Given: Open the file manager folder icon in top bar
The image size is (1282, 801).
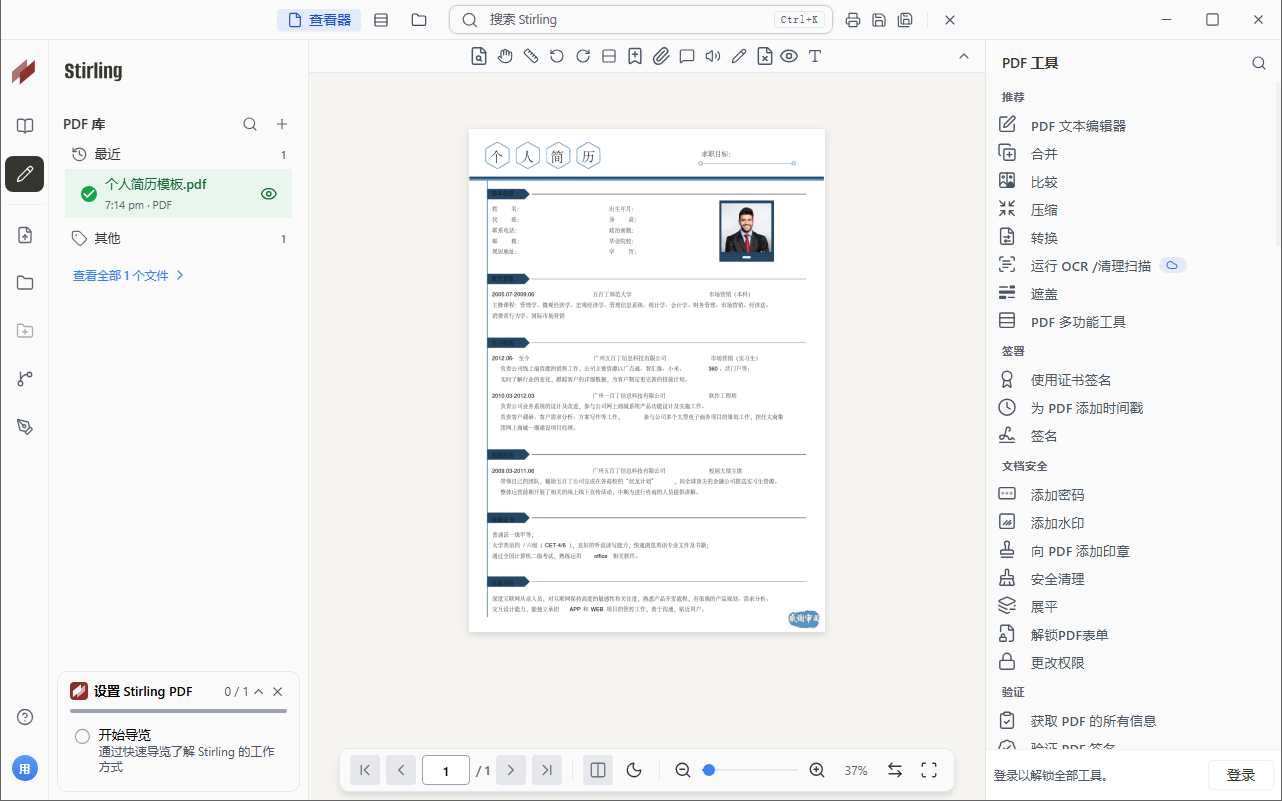Looking at the screenshot, I should click(x=419, y=20).
